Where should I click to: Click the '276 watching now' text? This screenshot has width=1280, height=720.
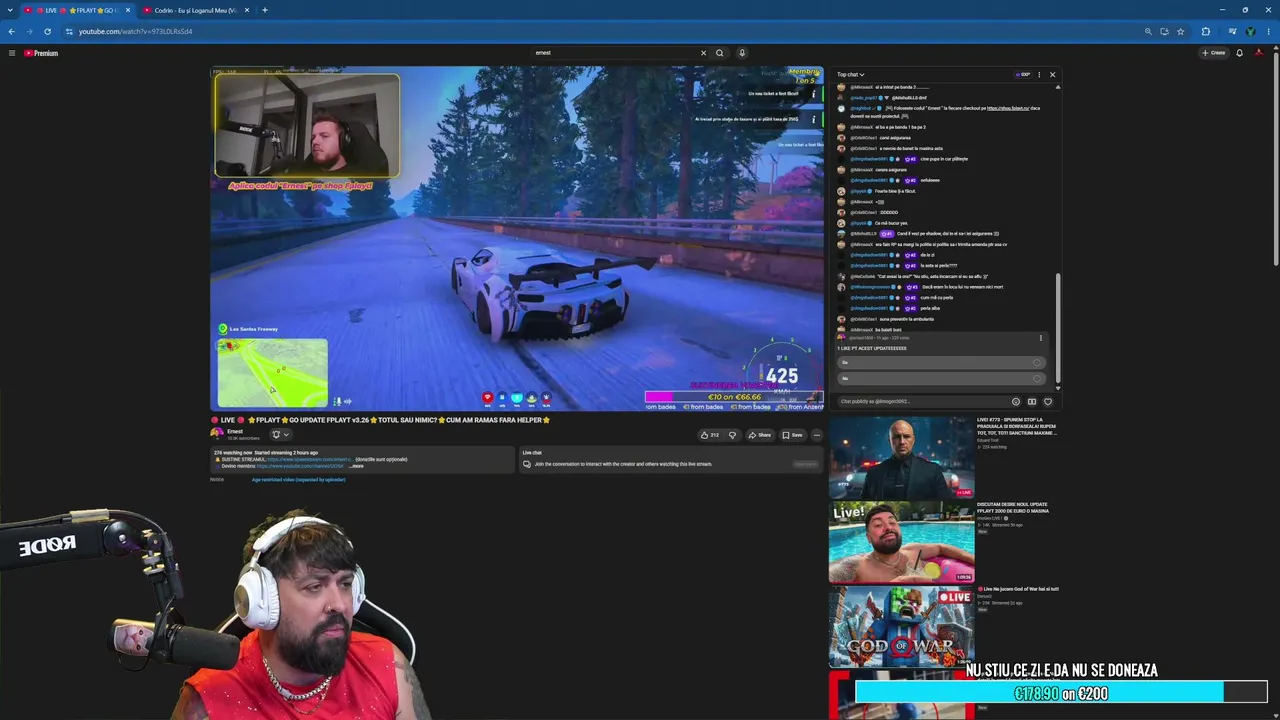tap(234, 452)
